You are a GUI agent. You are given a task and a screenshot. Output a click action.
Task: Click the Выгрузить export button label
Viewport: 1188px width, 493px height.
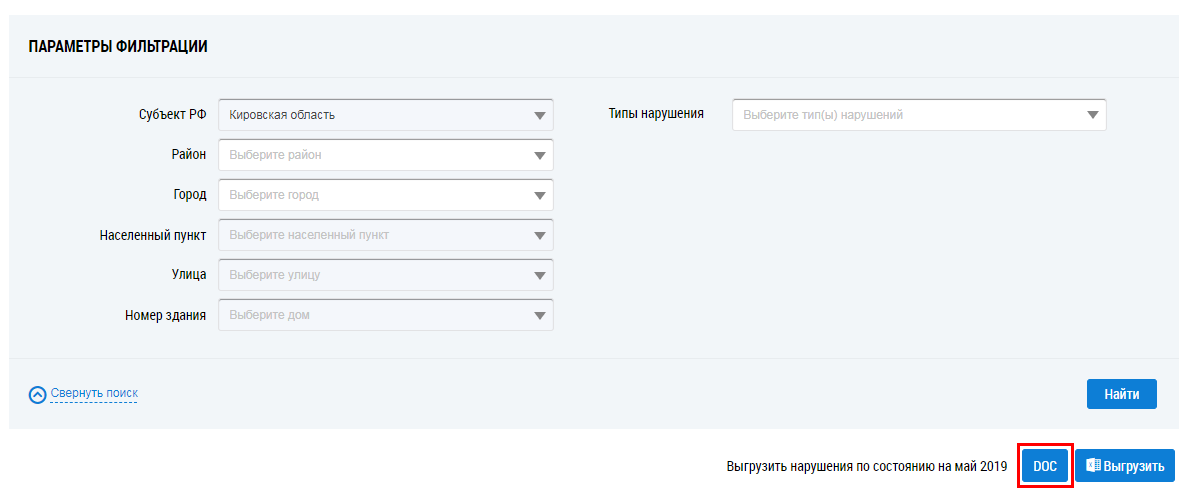(x=1134, y=466)
